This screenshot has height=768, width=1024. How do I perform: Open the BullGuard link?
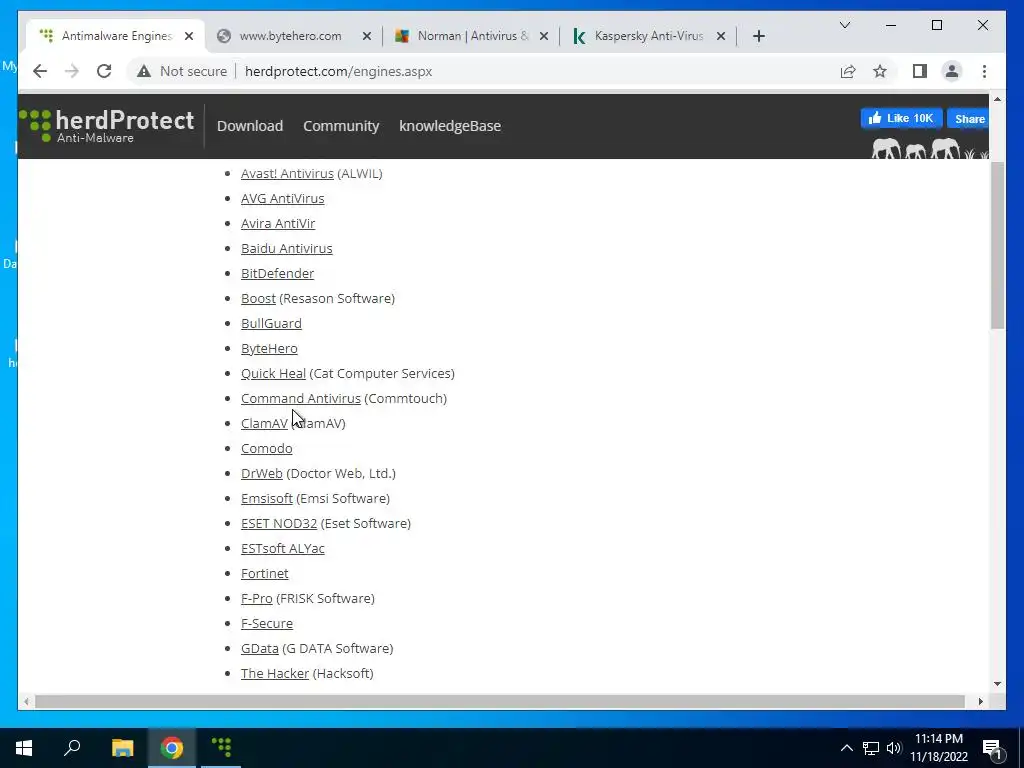[x=271, y=323]
